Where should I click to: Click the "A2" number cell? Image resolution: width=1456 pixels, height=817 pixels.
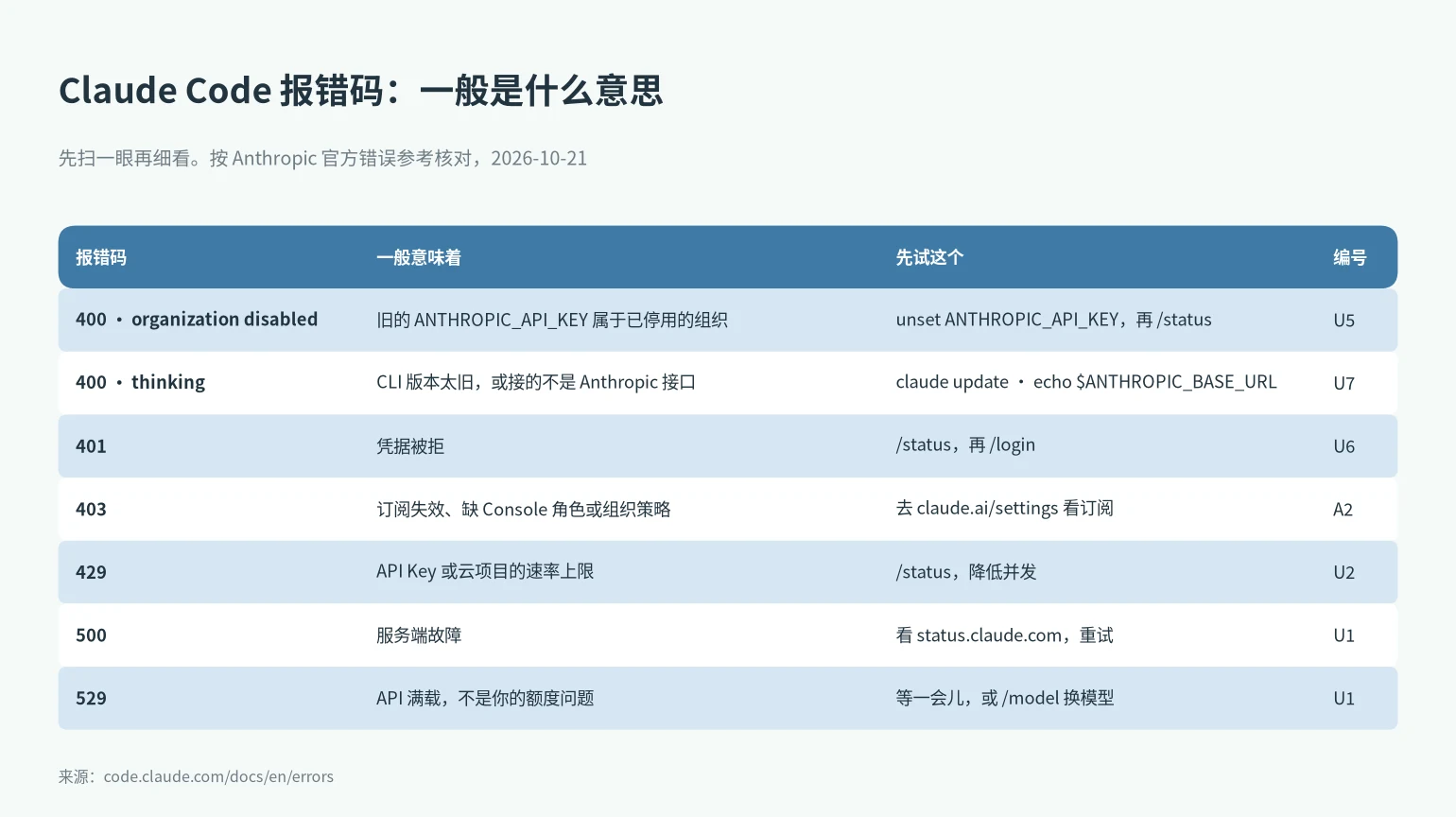1343,510
